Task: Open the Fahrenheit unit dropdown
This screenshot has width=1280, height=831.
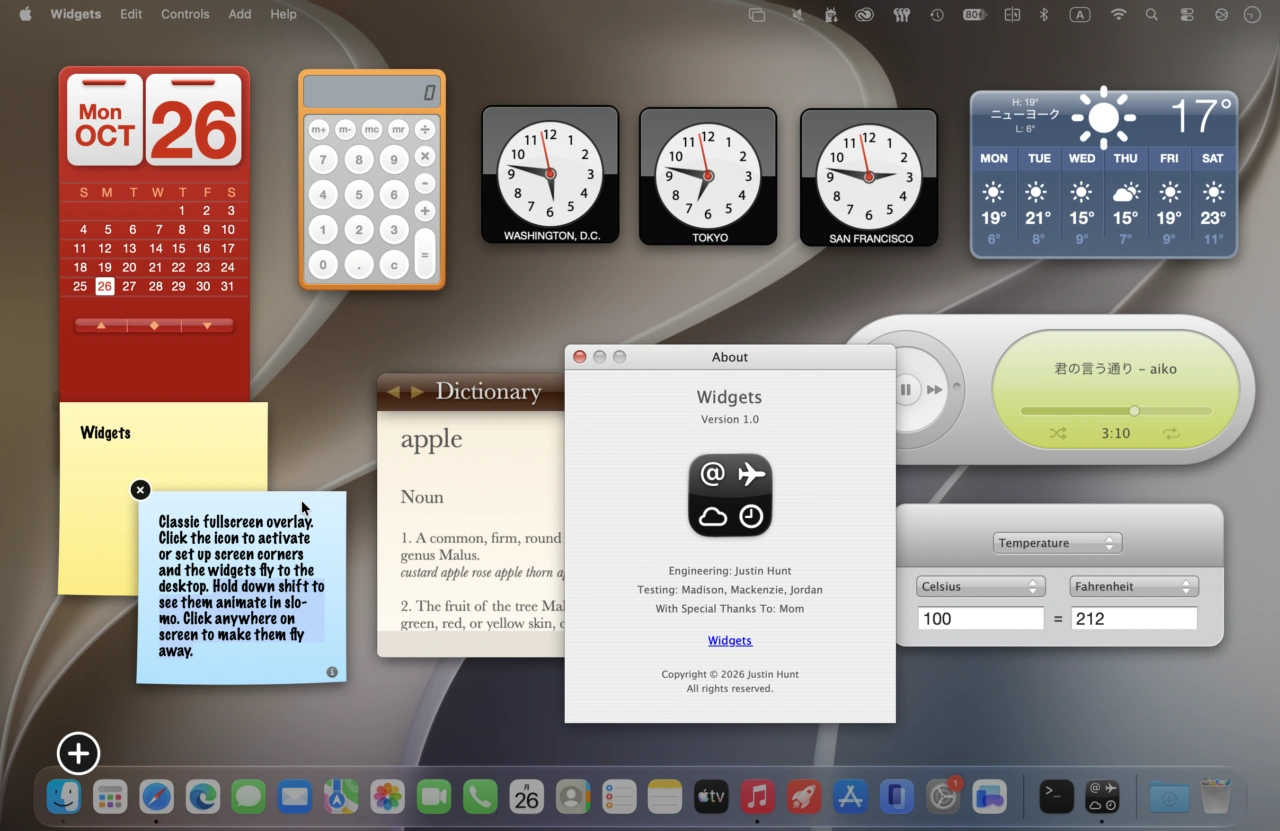Action: tap(1134, 587)
